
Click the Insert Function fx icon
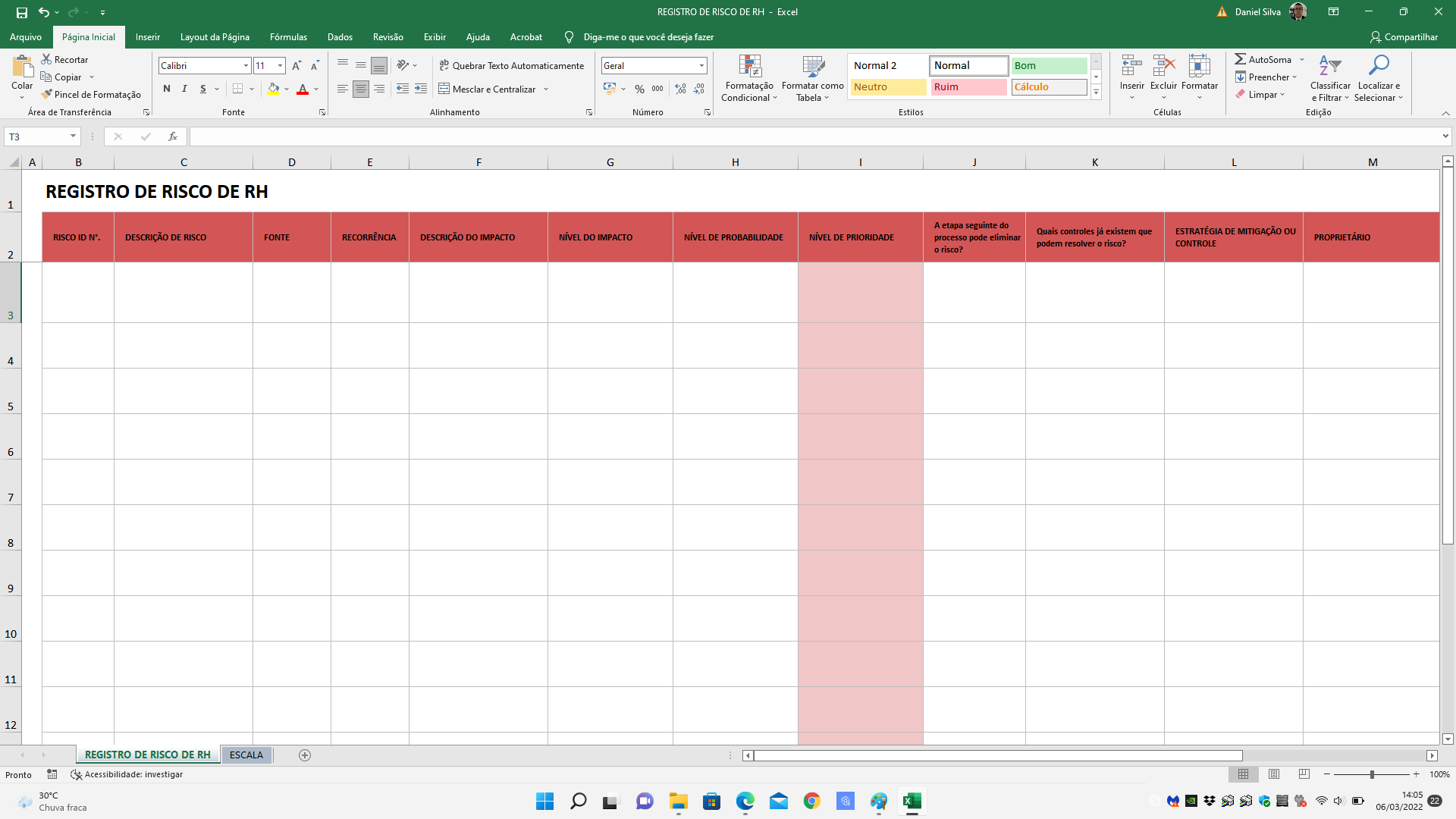[173, 136]
